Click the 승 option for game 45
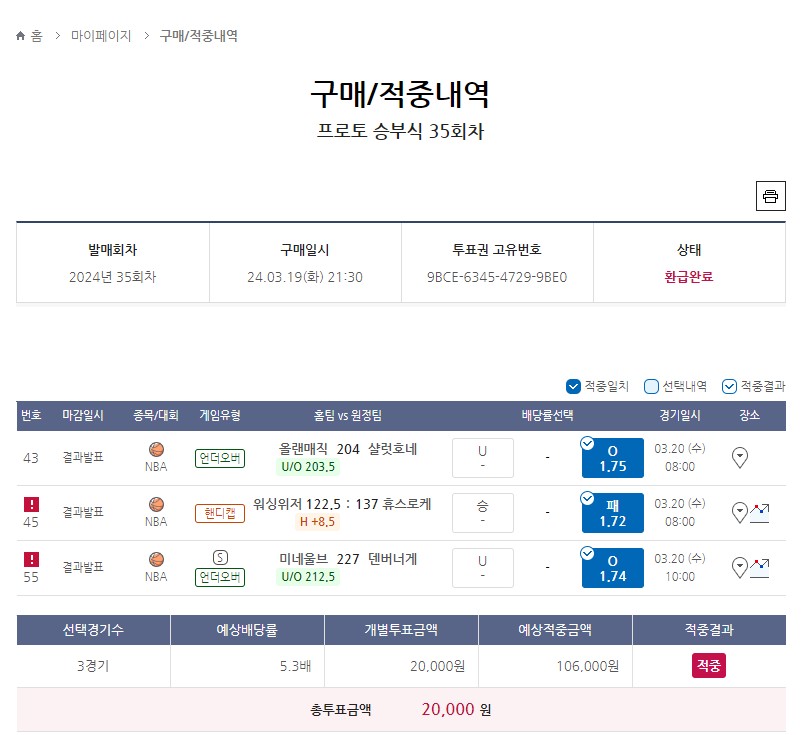 pyautogui.click(x=483, y=513)
